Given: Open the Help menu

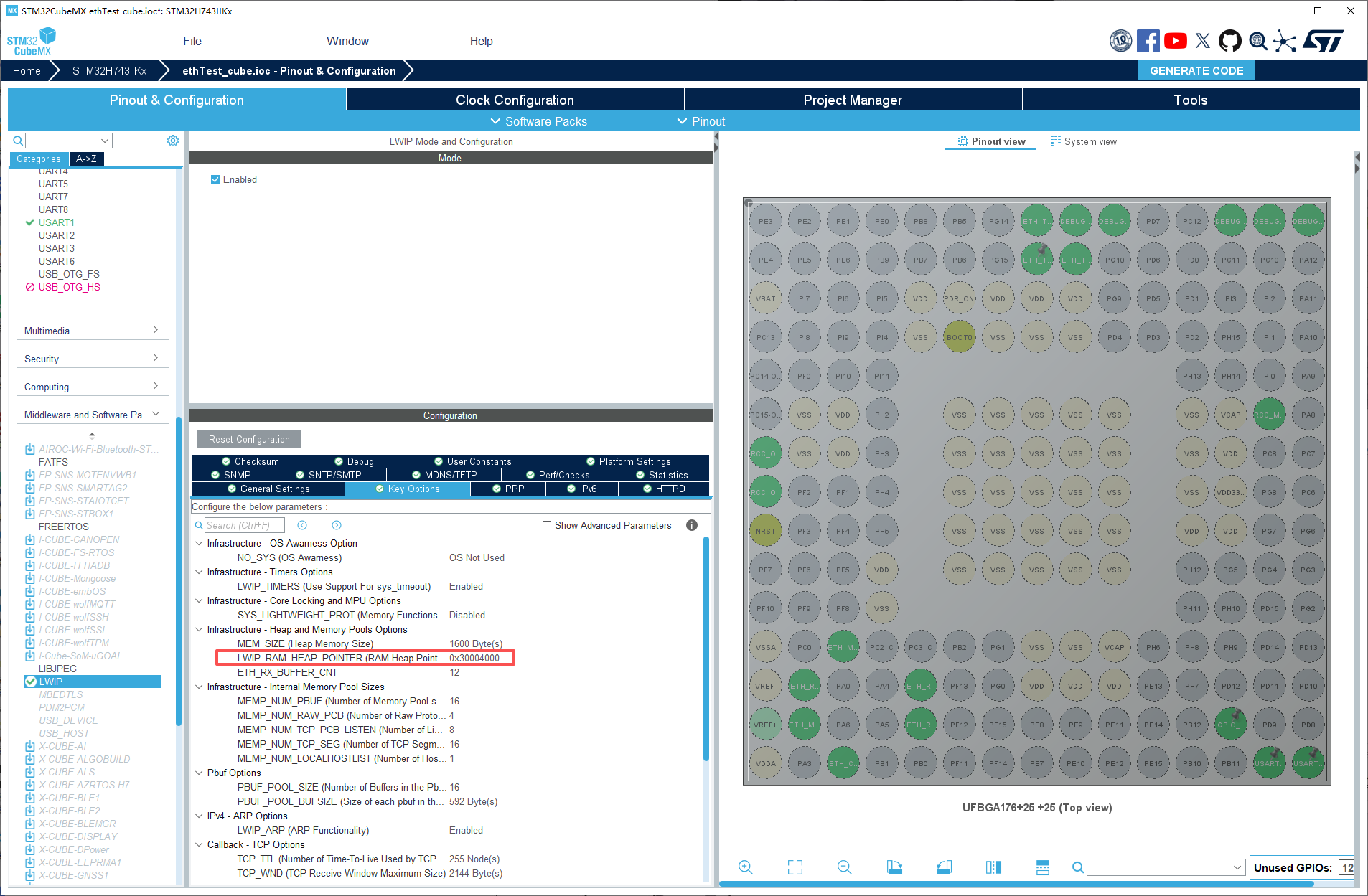Looking at the screenshot, I should tap(481, 41).
